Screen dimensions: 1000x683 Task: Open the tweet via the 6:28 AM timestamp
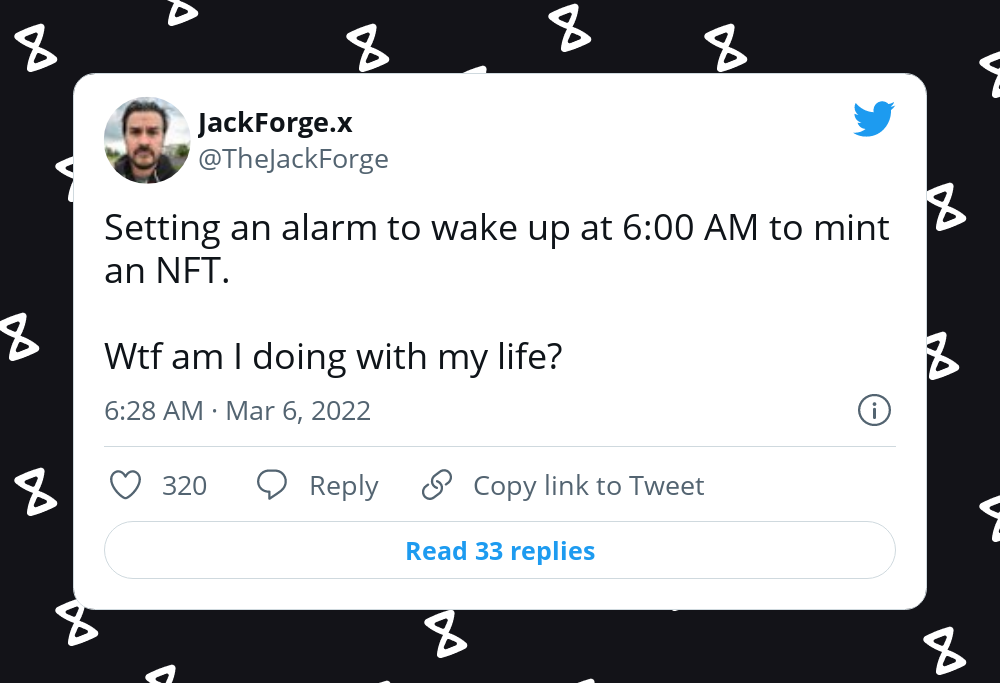click(x=153, y=410)
